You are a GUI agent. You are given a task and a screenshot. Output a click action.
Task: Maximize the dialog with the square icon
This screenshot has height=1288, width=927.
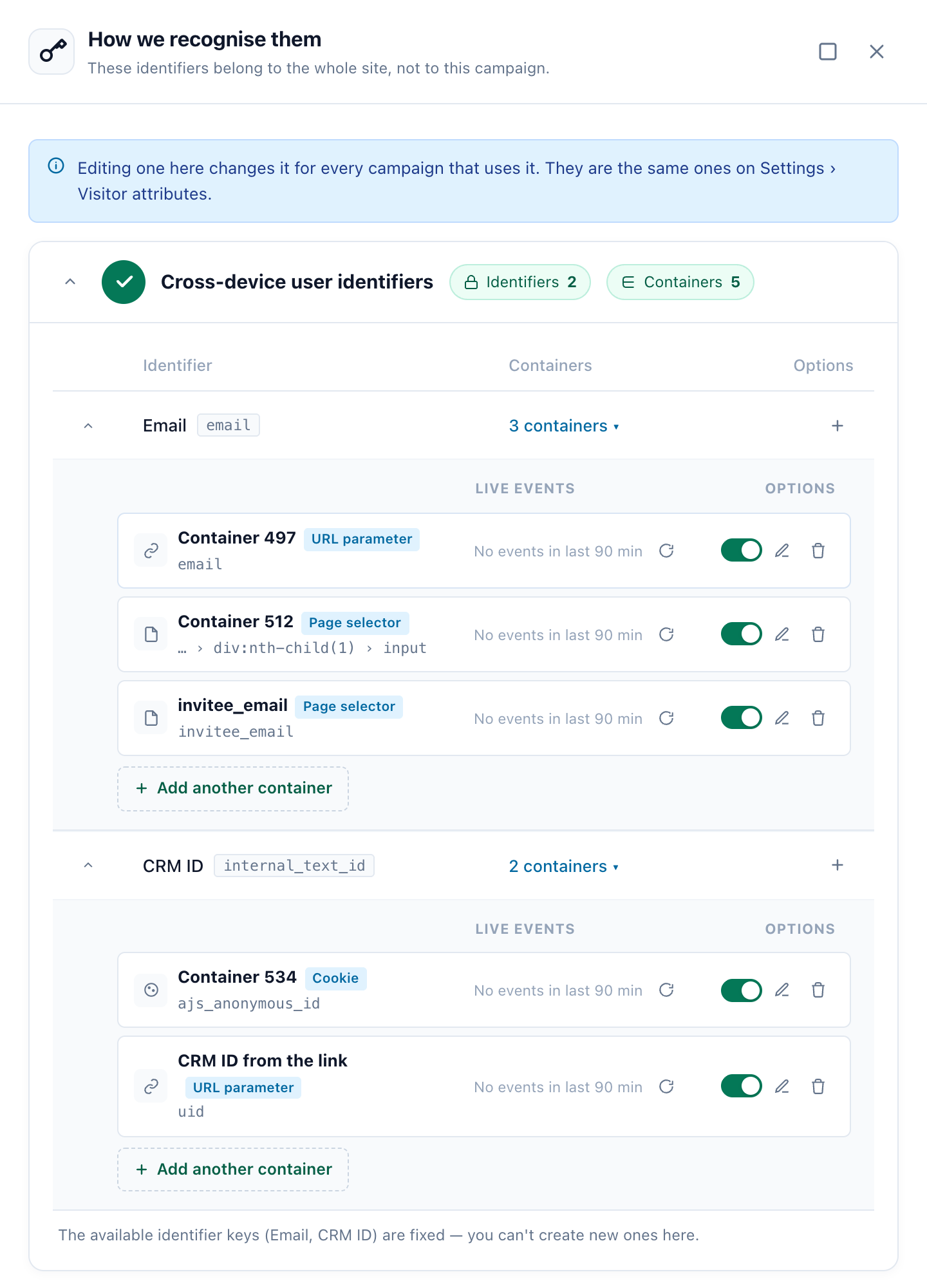point(828,52)
